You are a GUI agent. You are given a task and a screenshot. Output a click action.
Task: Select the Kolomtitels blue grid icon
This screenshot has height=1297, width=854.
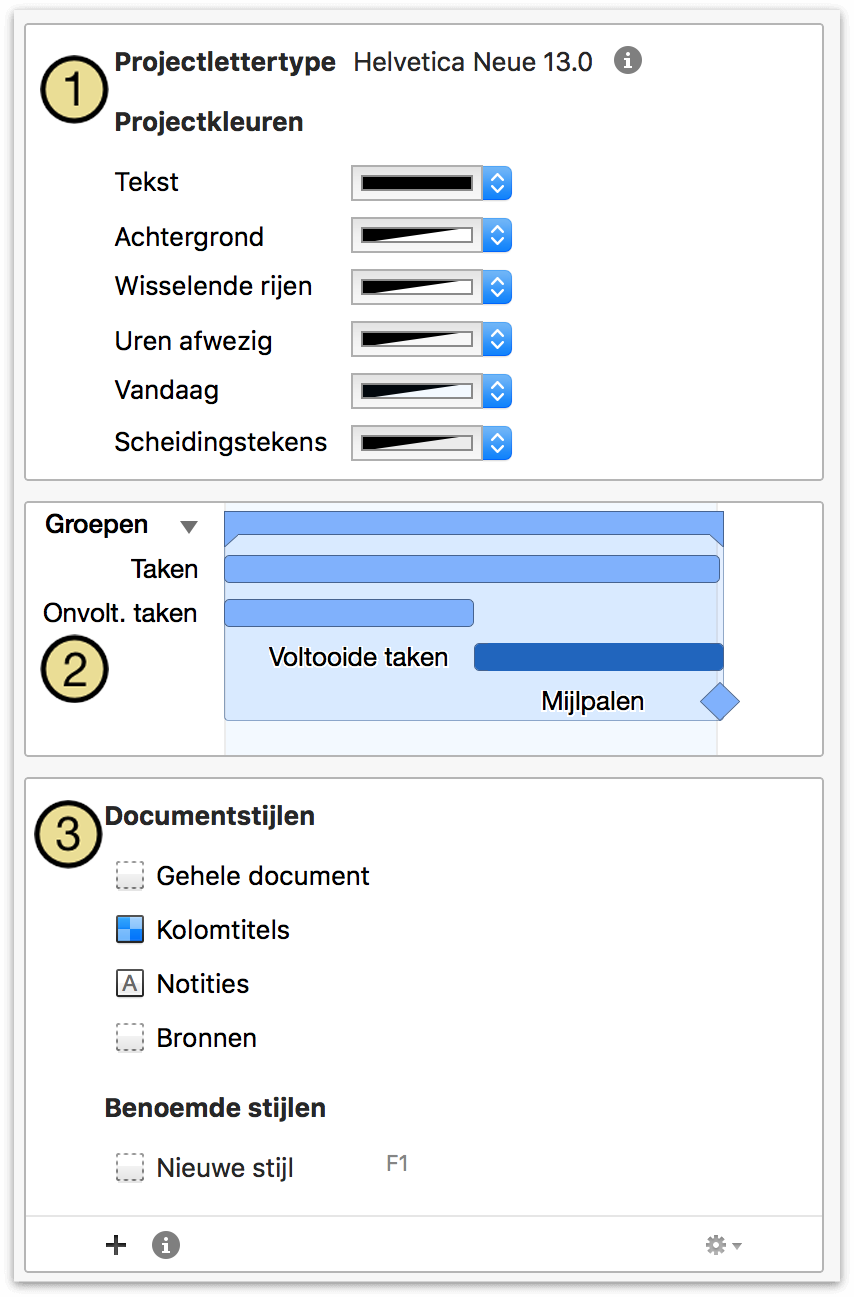pyautogui.click(x=129, y=930)
